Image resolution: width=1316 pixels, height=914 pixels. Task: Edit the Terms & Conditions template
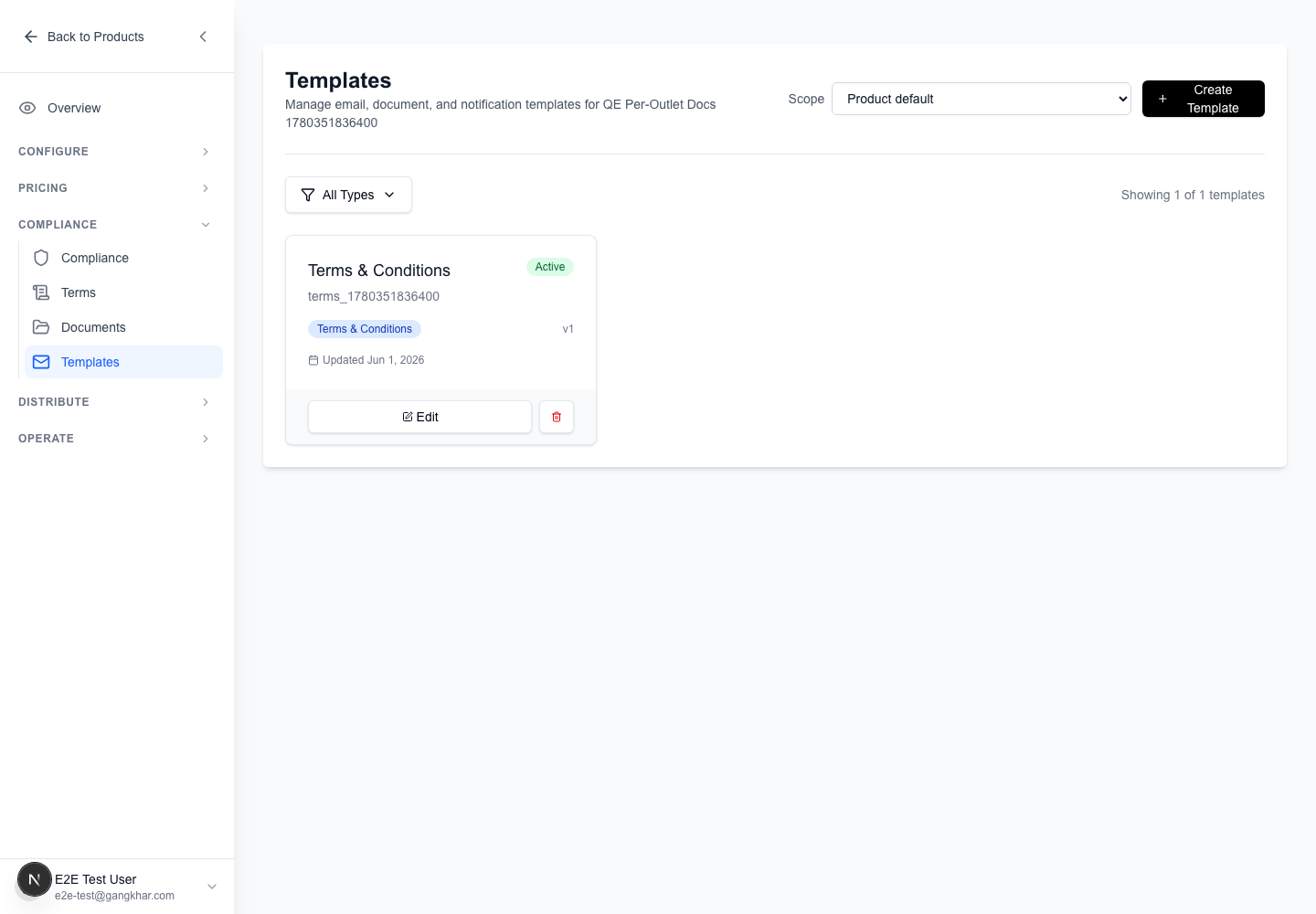pos(419,417)
